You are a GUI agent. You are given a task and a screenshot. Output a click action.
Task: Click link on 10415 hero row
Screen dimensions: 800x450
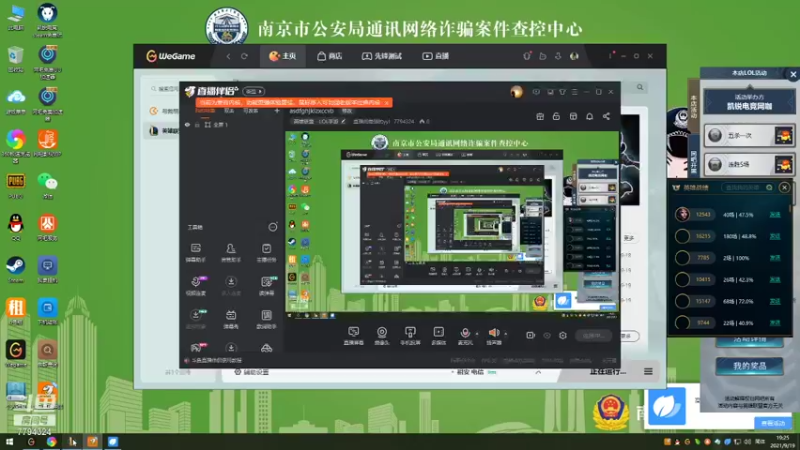tap(775, 280)
